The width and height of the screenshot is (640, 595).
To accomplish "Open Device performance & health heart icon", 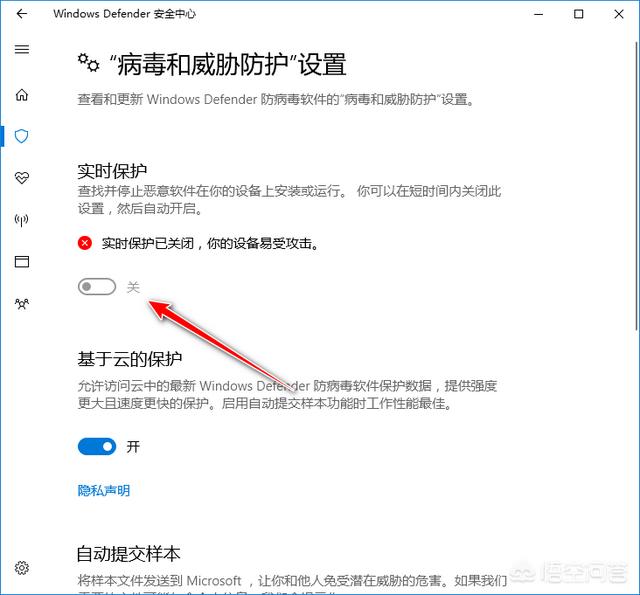I will [x=22, y=178].
